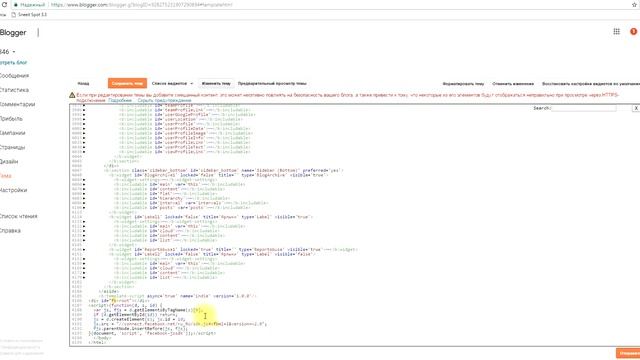Expand the folded userLocation includable line

[84, 119]
